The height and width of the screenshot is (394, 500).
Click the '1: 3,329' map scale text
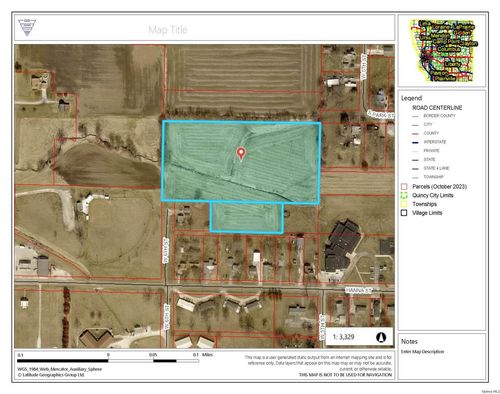(343, 337)
